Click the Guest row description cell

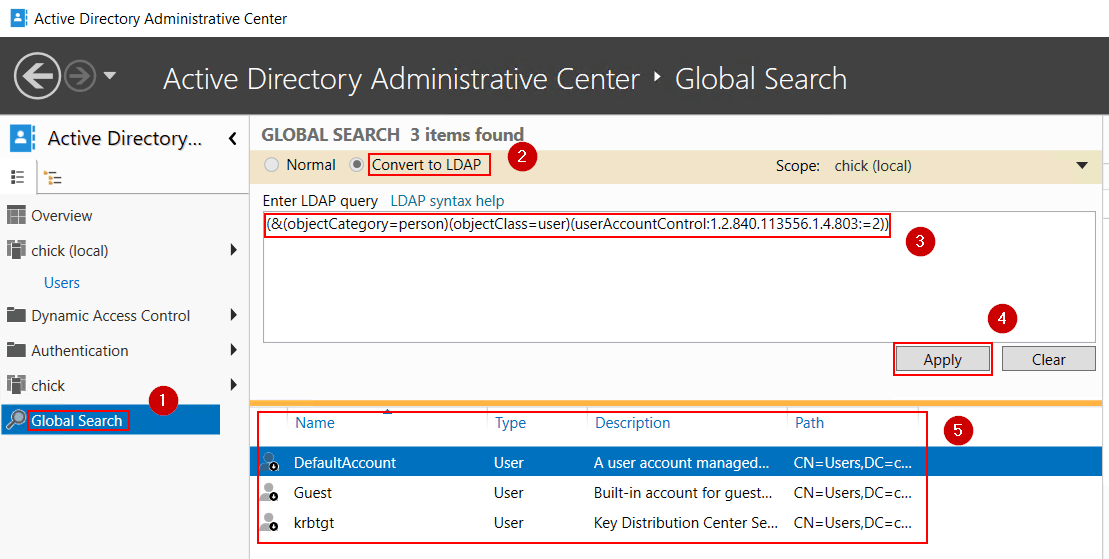[683, 493]
